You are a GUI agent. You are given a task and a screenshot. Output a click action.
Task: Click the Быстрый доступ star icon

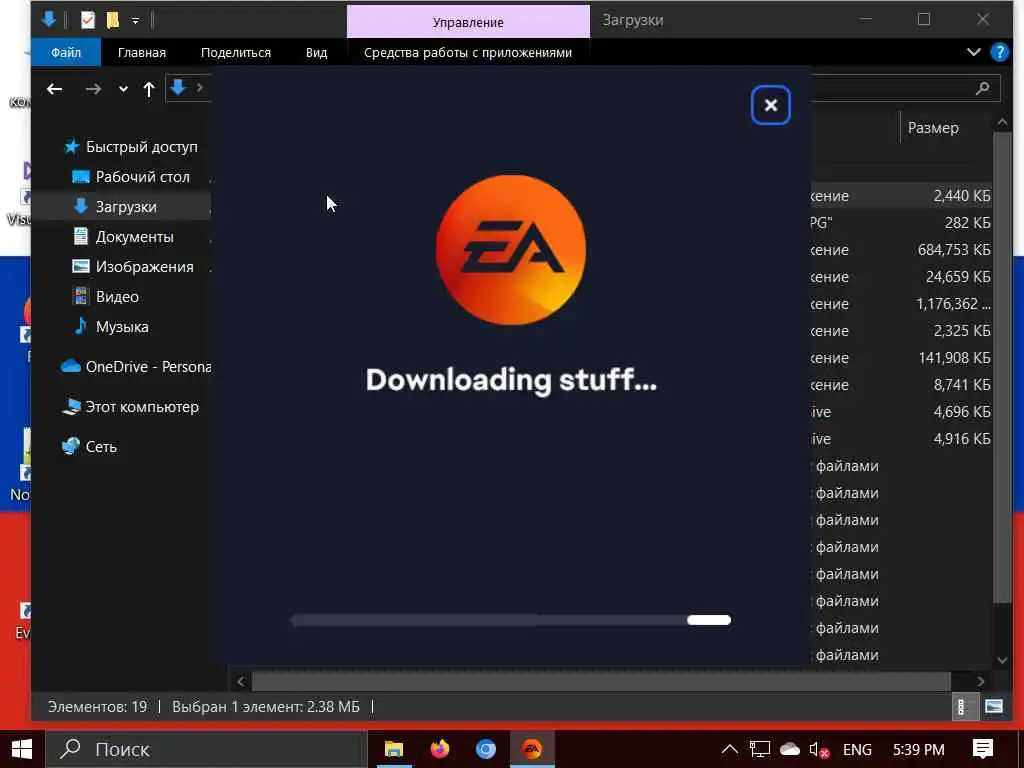point(71,147)
